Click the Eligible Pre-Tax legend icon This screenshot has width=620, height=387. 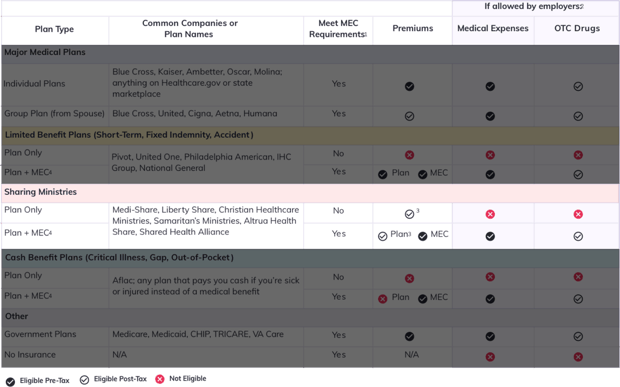[x=10, y=381]
